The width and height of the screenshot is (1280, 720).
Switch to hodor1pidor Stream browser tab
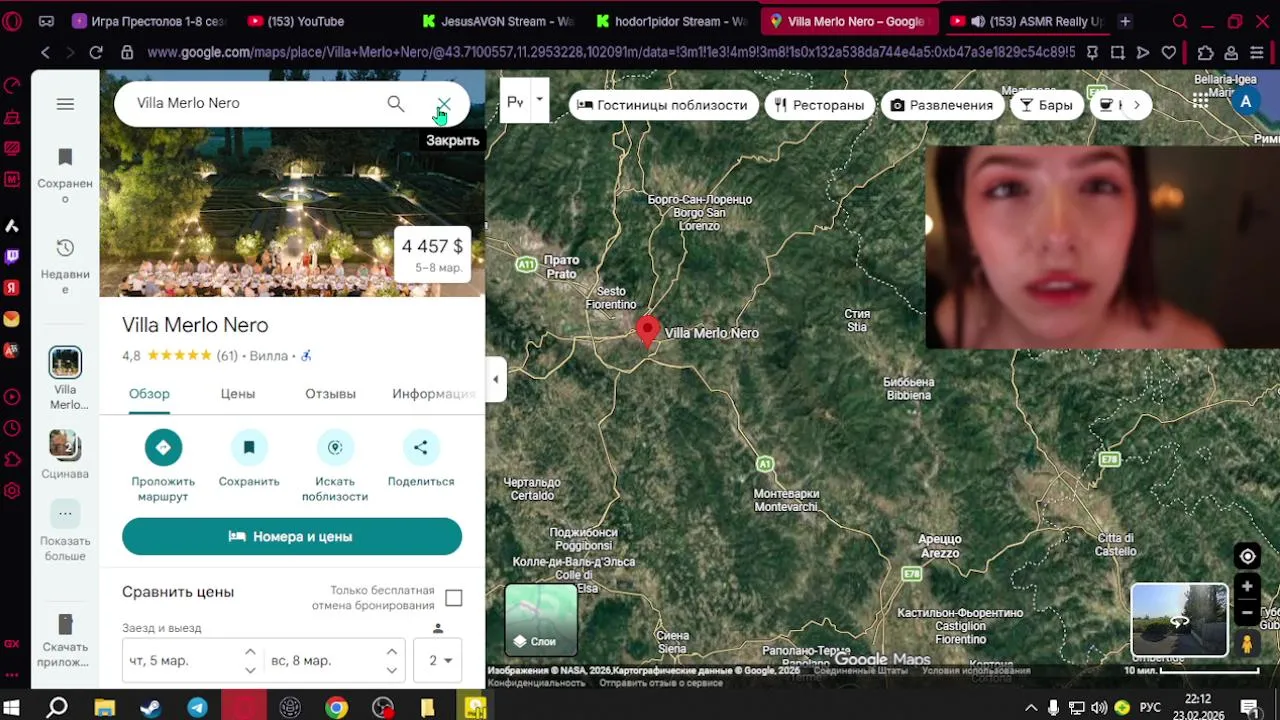tap(671, 21)
